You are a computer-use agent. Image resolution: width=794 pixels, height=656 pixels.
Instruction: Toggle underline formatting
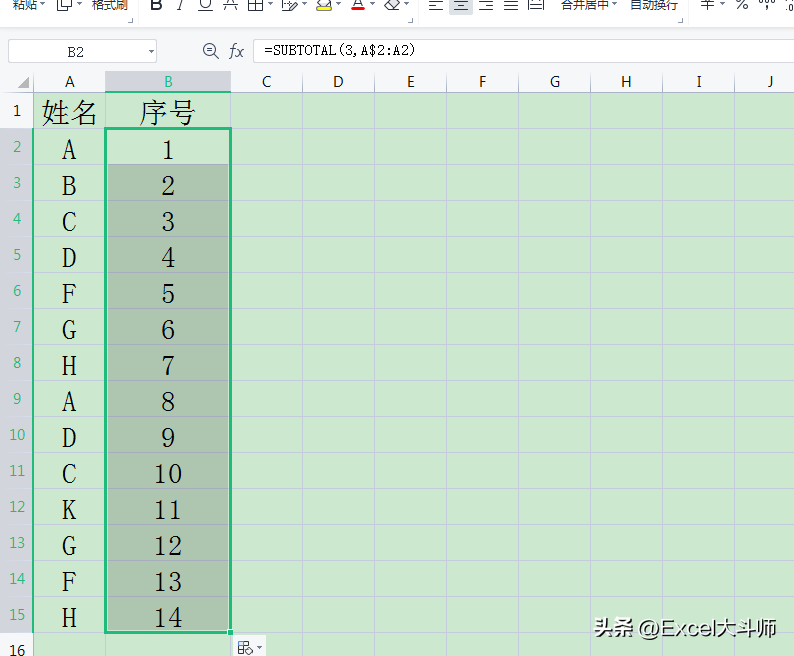(x=205, y=6)
